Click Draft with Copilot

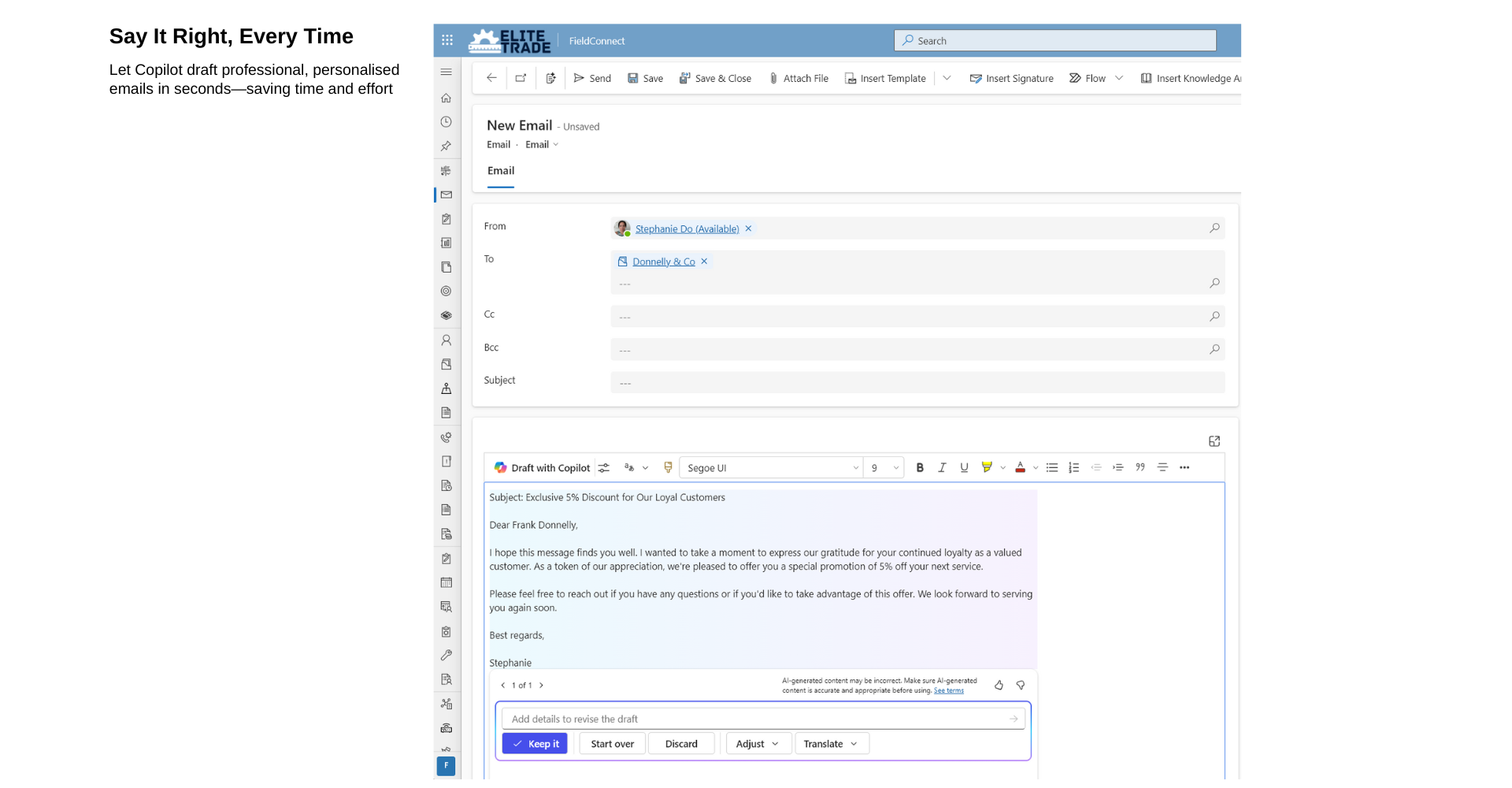[x=542, y=468]
